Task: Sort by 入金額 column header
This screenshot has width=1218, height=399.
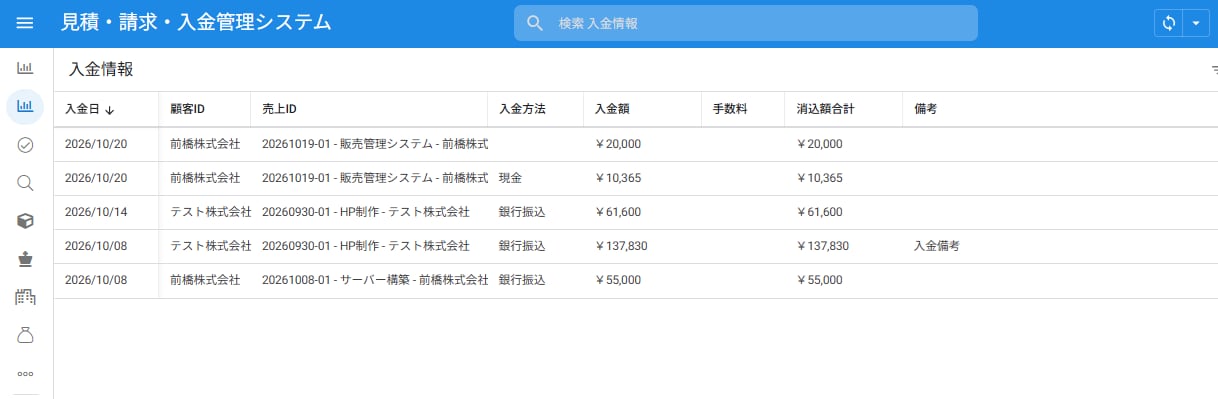Action: point(612,109)
